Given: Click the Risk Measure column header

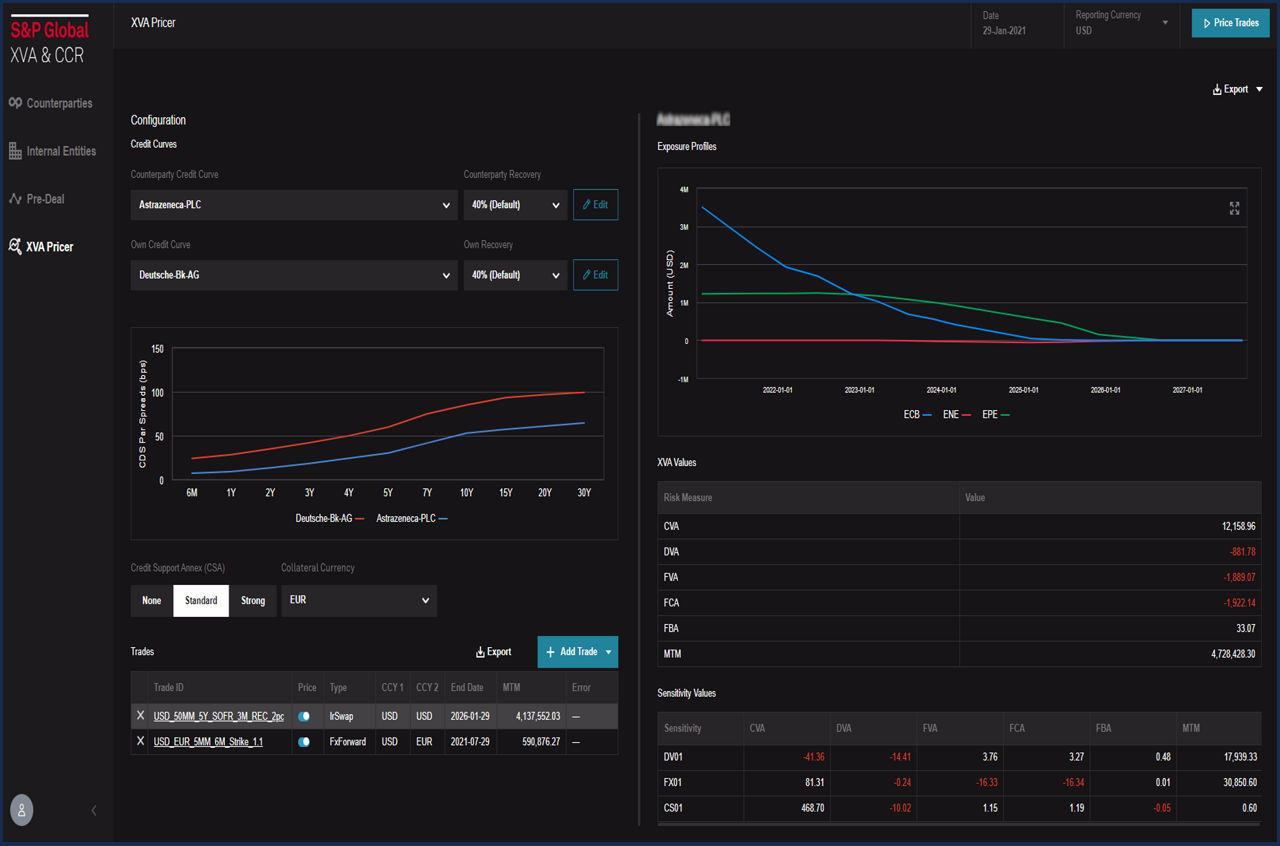Looking at the screenshot, I should pos(688,497).
